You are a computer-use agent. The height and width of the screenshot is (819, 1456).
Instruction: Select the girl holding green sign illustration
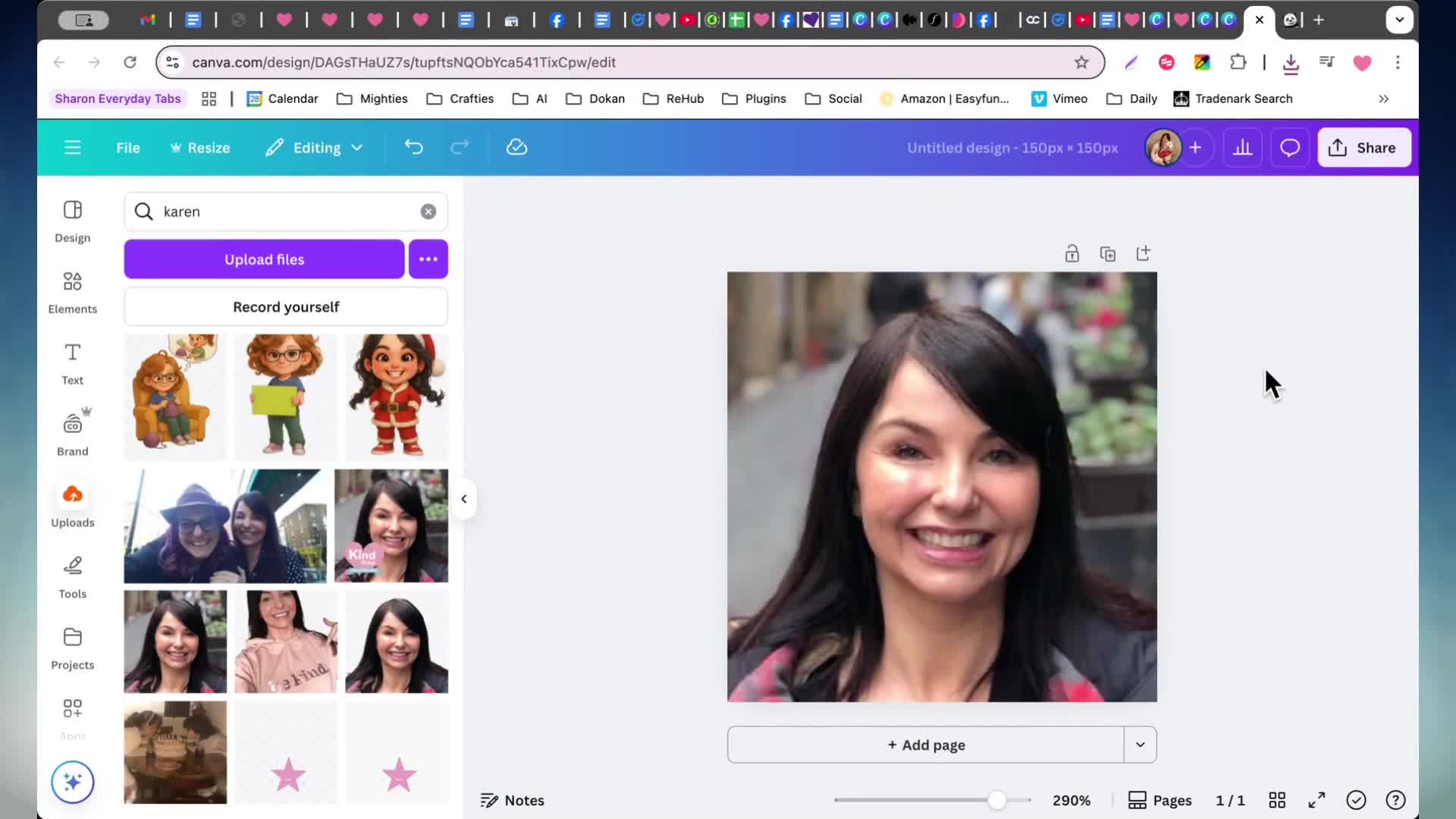click(286, 397)
